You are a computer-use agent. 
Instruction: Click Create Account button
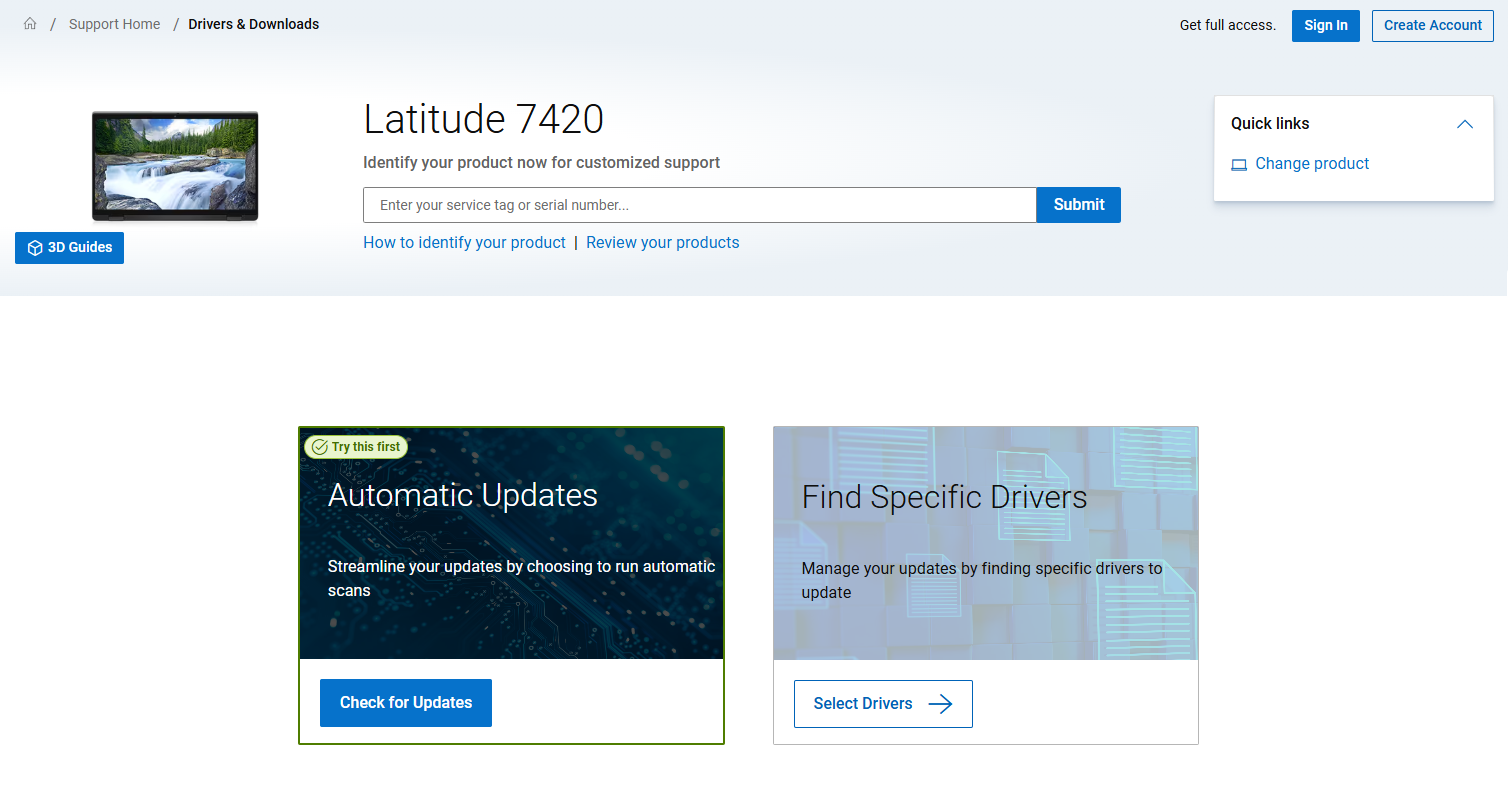point(1433,25)
